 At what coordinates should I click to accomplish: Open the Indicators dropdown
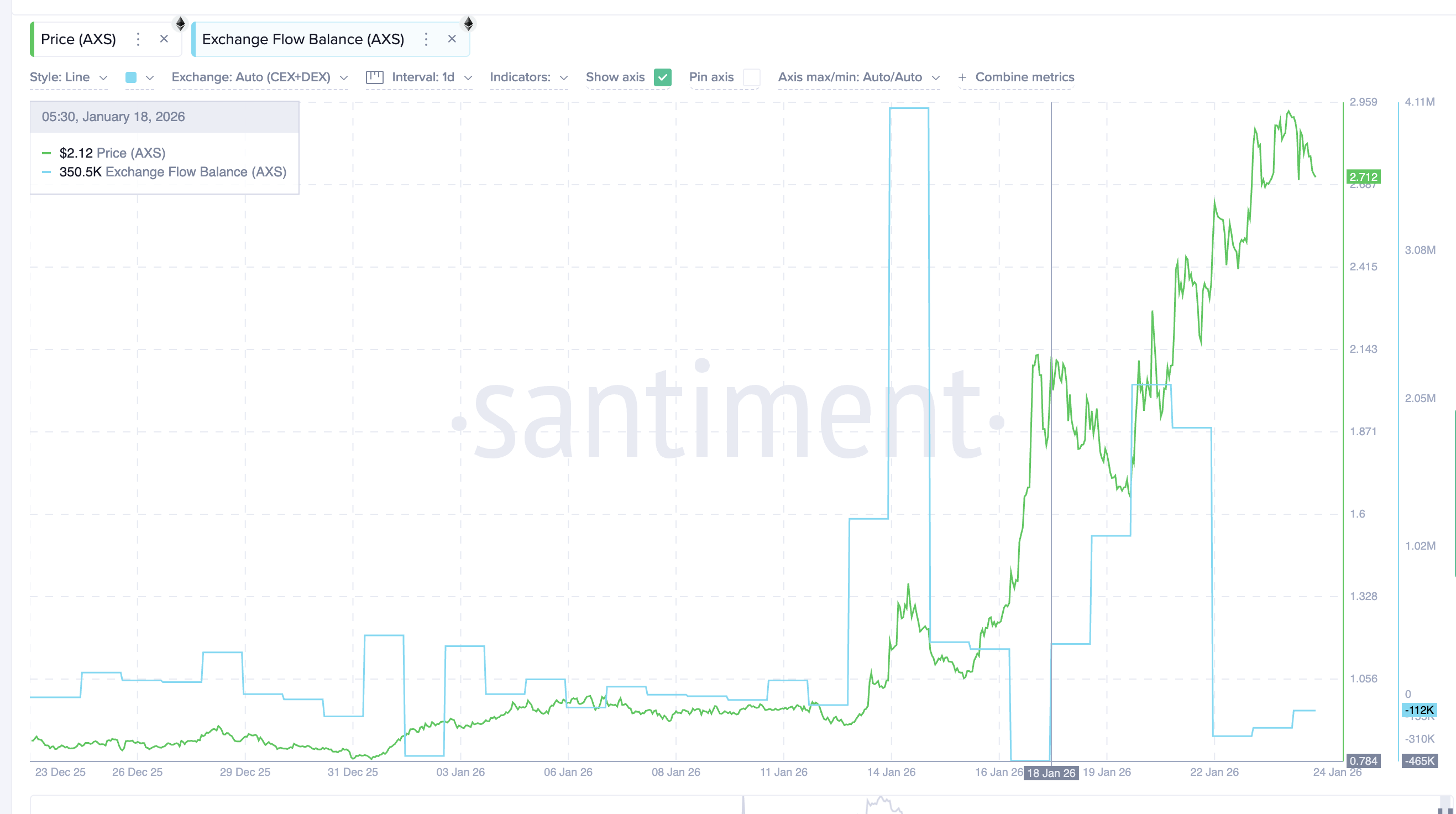(x=528, y=77)
